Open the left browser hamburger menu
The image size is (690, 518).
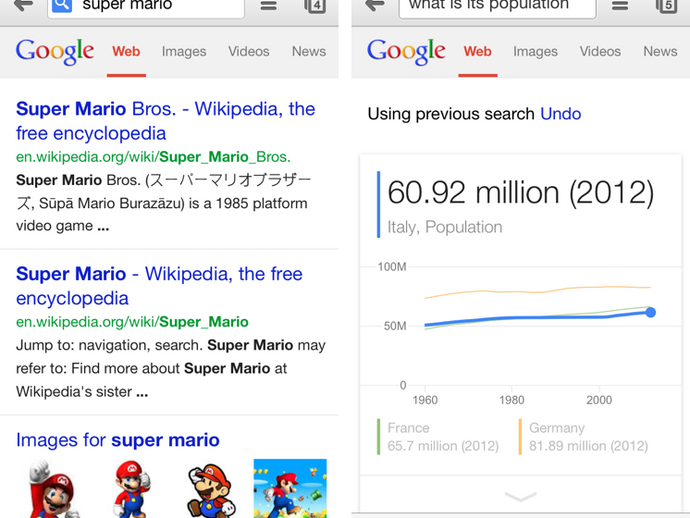[x=269, y=6]
